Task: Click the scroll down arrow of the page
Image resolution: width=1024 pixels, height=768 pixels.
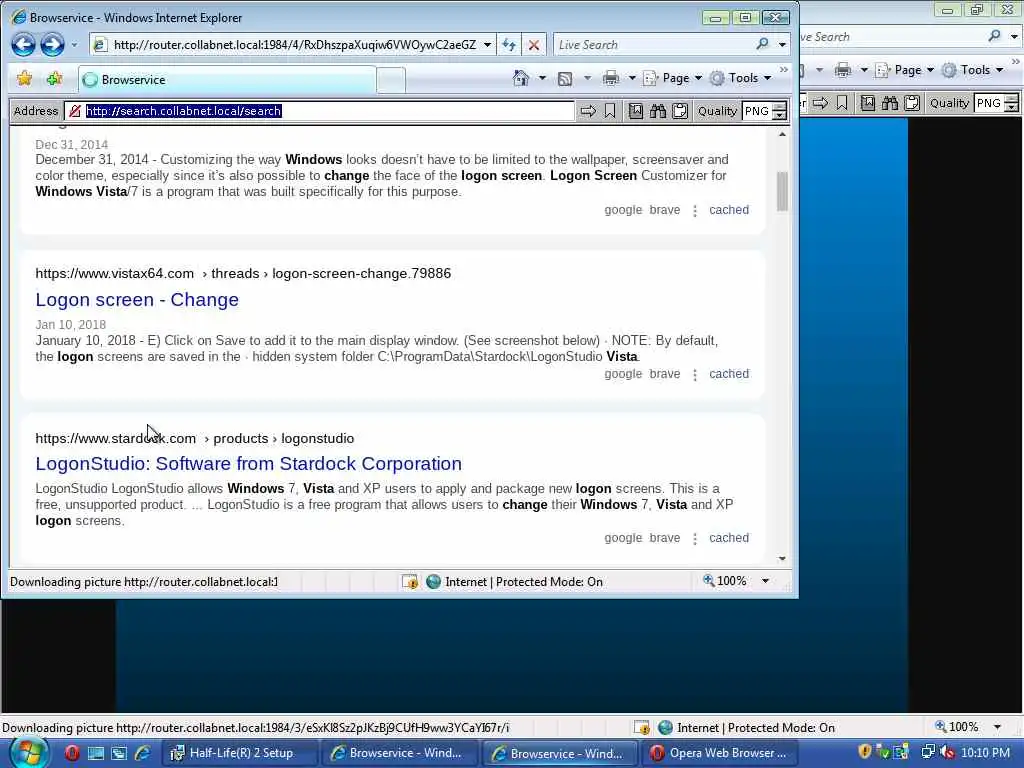Action: [x=782, y=558]
